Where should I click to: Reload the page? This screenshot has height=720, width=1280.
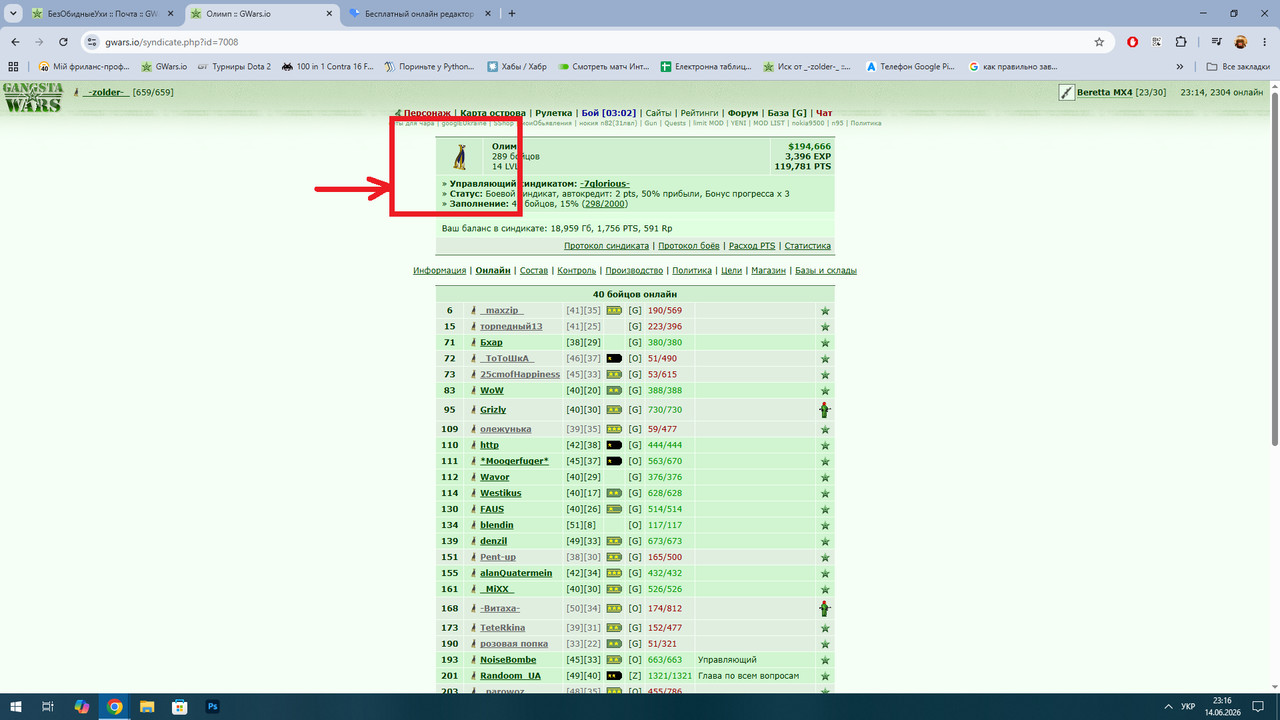click(63, 42)
